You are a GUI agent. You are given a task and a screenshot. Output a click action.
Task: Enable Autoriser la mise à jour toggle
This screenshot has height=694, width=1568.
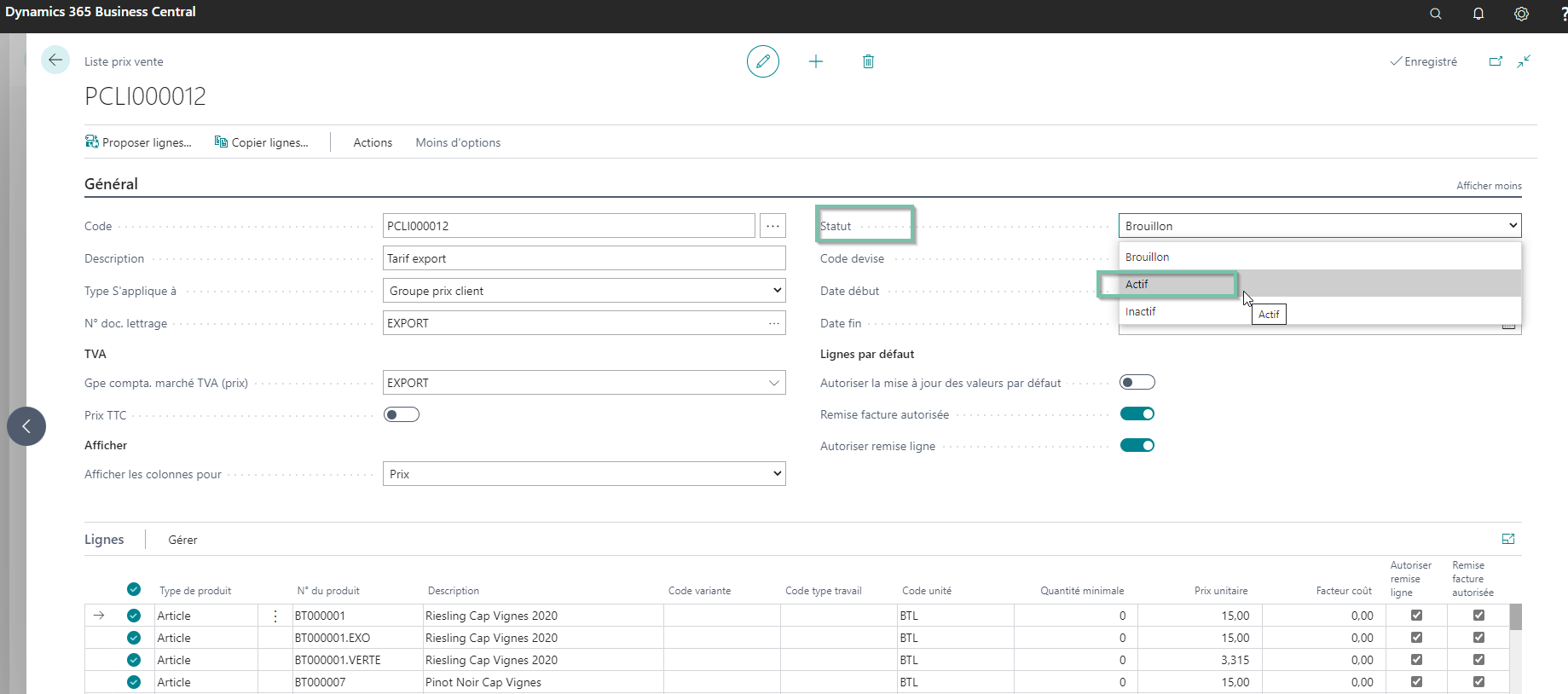(x=1137, y=382)
